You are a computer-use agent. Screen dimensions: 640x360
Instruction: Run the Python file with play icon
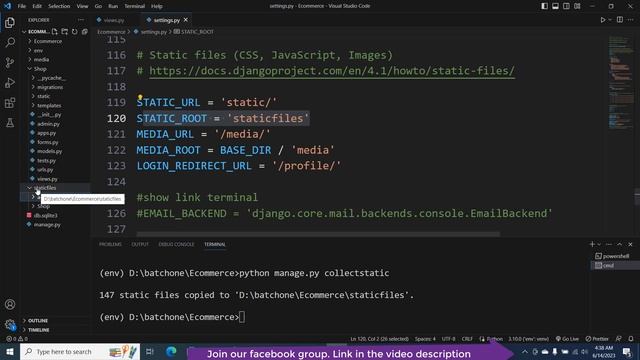coord(602,20)
